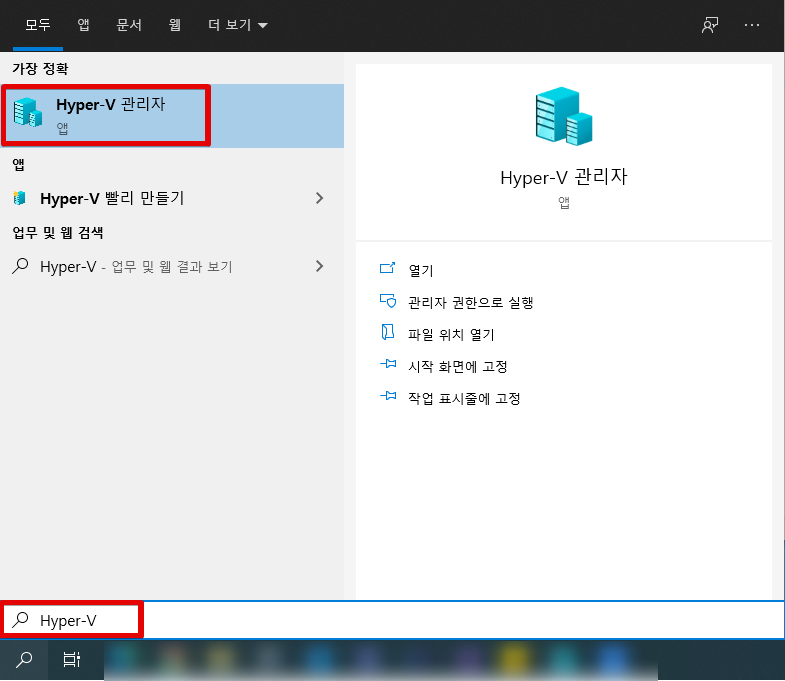Click the 업무 및 웹 검색 header
Viewport: 785px width, 681px height.
point(58,232)
